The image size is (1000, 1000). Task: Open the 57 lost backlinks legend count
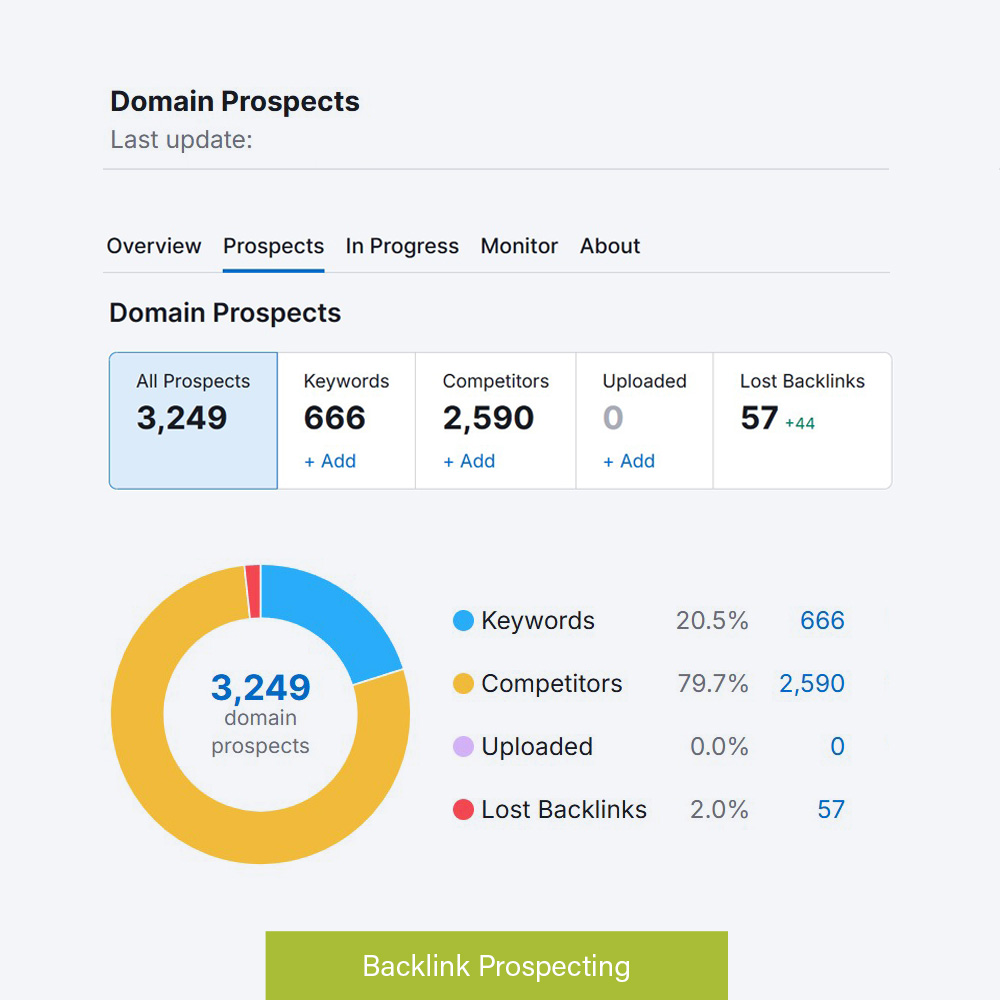click(830, 810)
